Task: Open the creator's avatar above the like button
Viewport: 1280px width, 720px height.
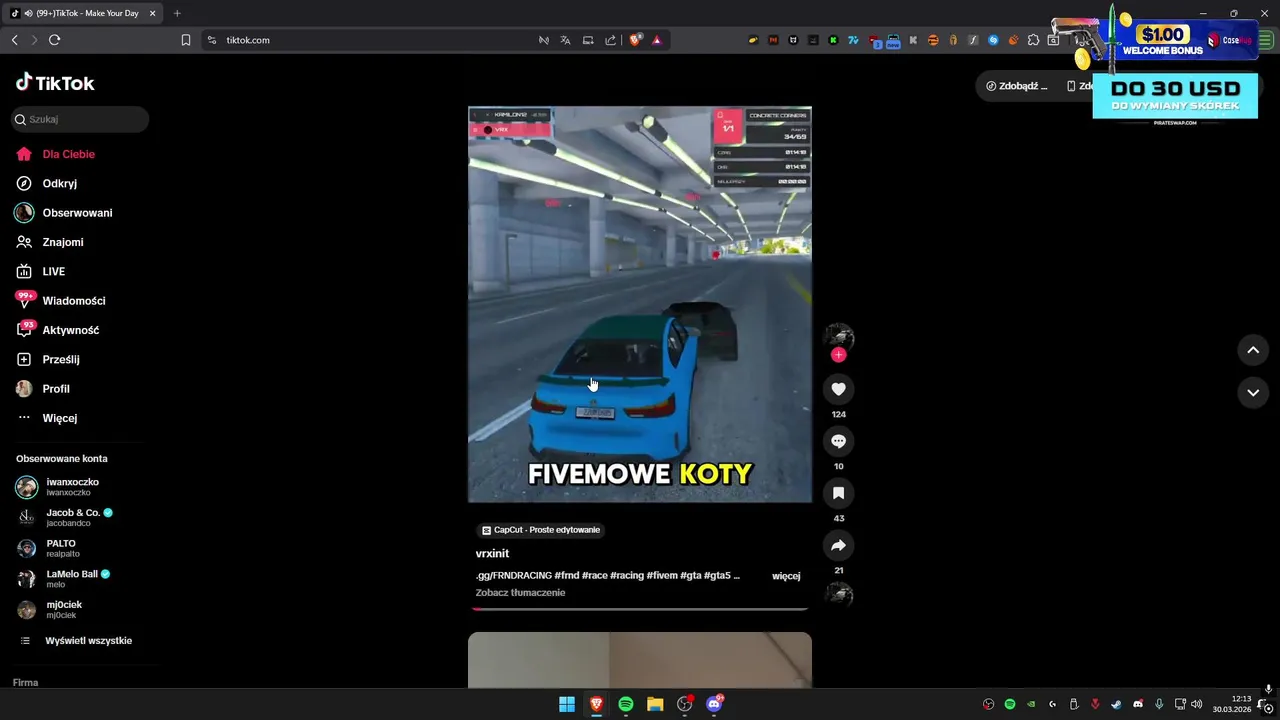Action: point(838,338)
